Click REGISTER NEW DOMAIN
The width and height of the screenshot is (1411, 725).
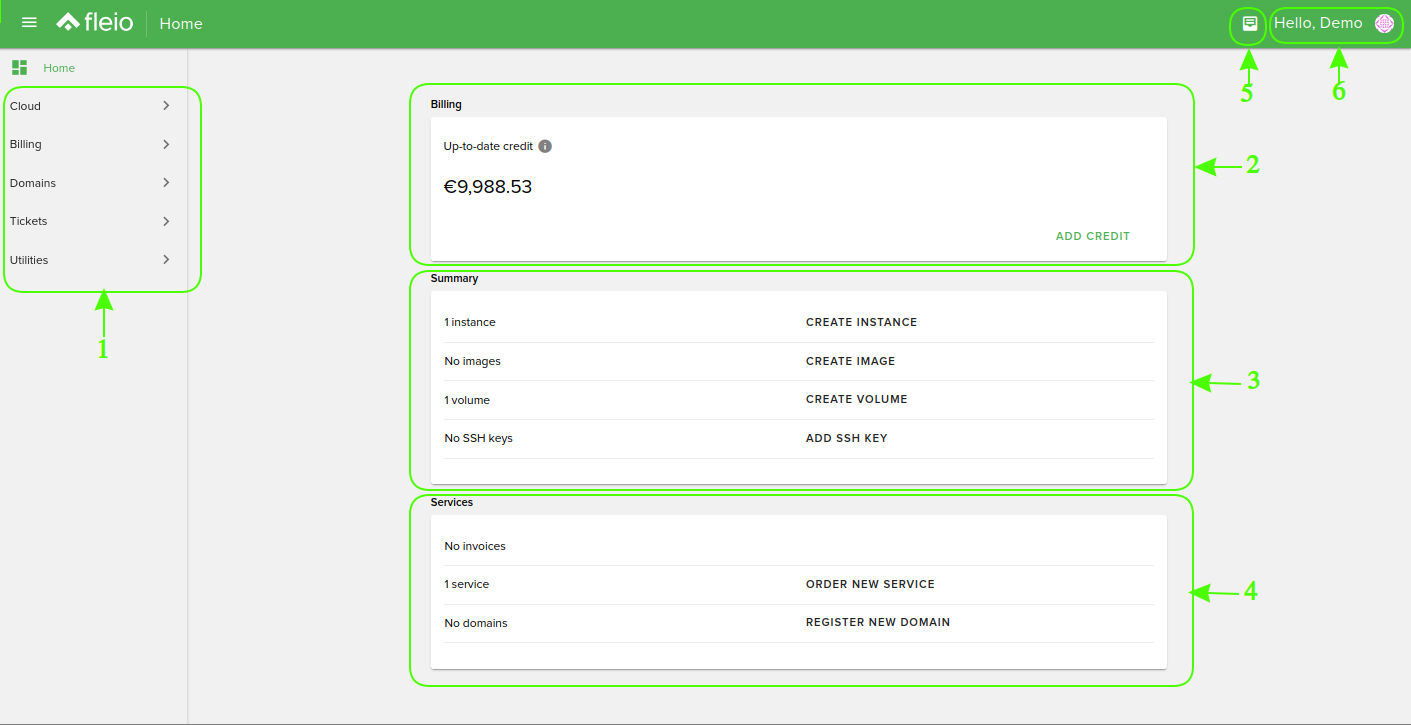876,622
